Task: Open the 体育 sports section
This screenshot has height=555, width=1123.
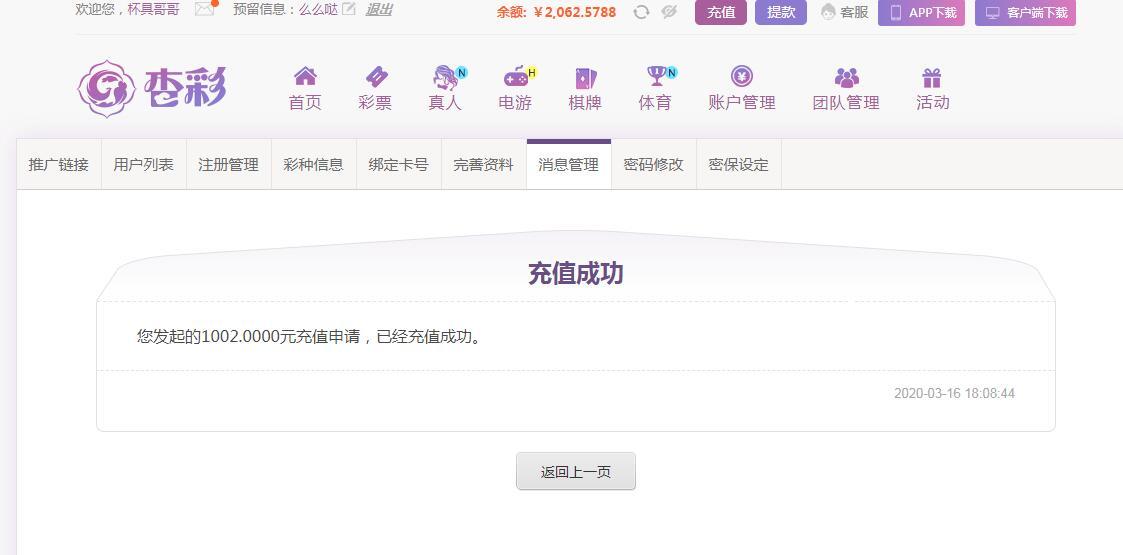Action: pyautogui.click(x=655, y=89)
